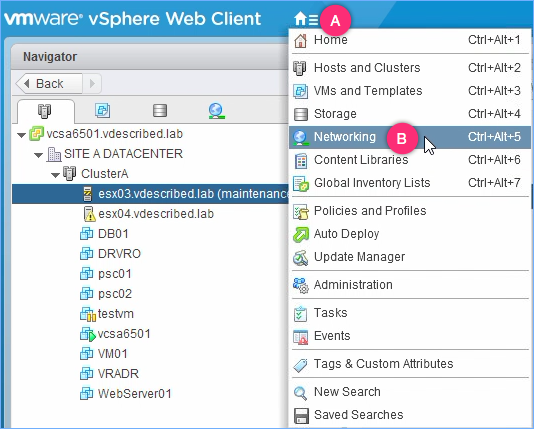Switch to Networking navigator tab icon
The image size is (534, 429).
[217, 111]
